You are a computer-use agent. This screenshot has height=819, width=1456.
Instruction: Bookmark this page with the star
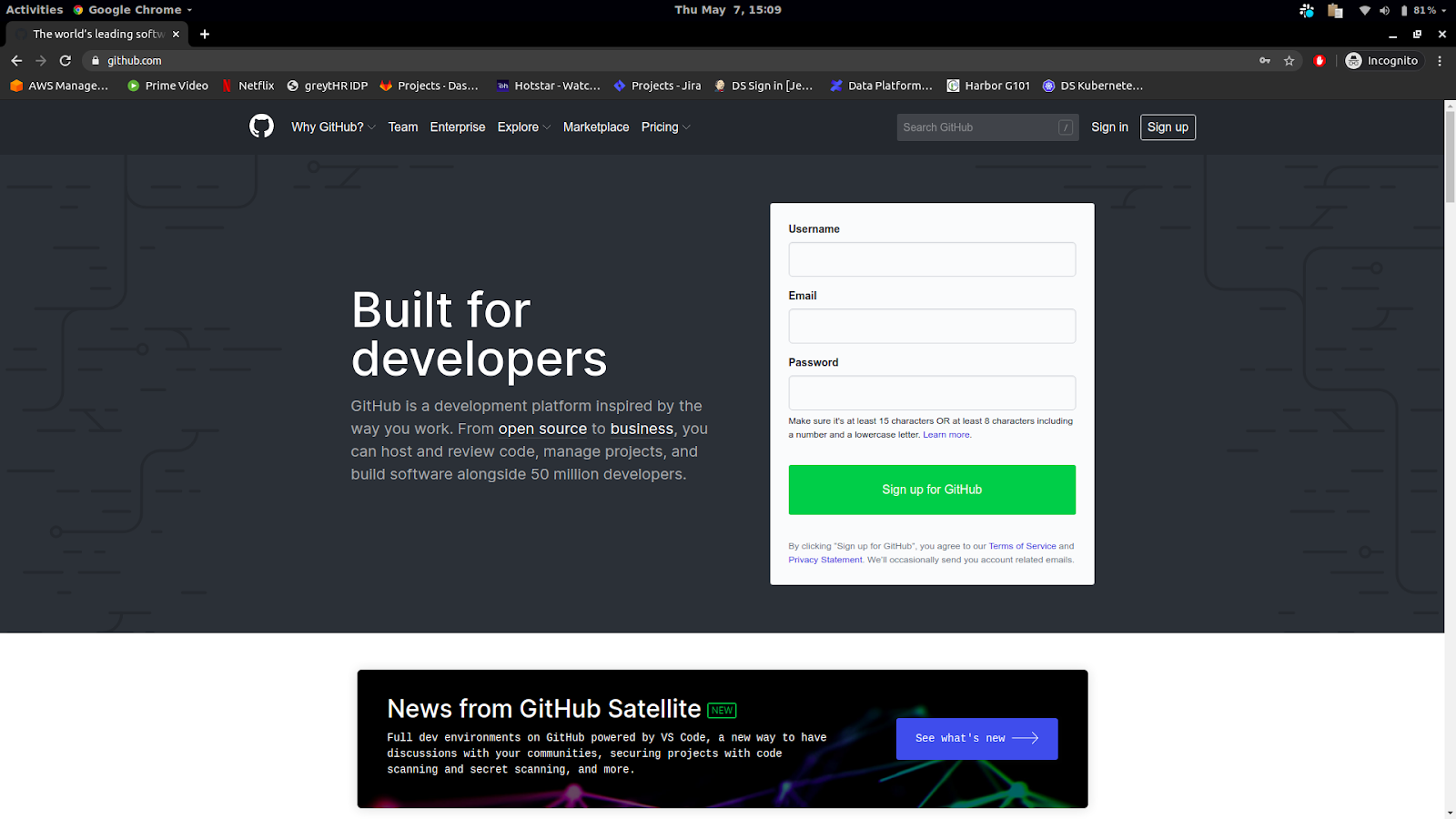(1289, 60)
